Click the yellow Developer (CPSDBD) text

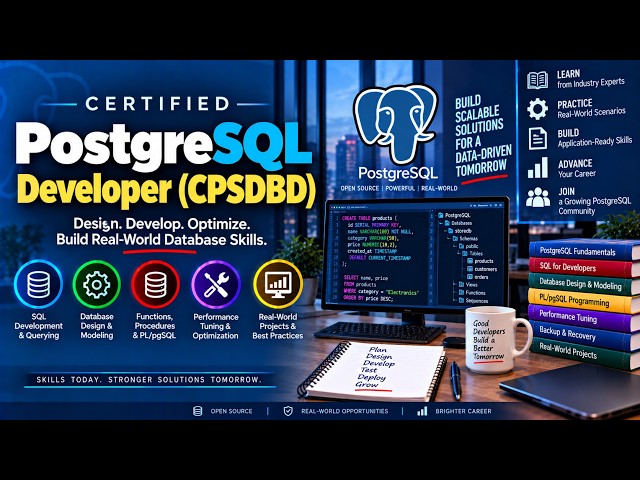coord(167,189)
